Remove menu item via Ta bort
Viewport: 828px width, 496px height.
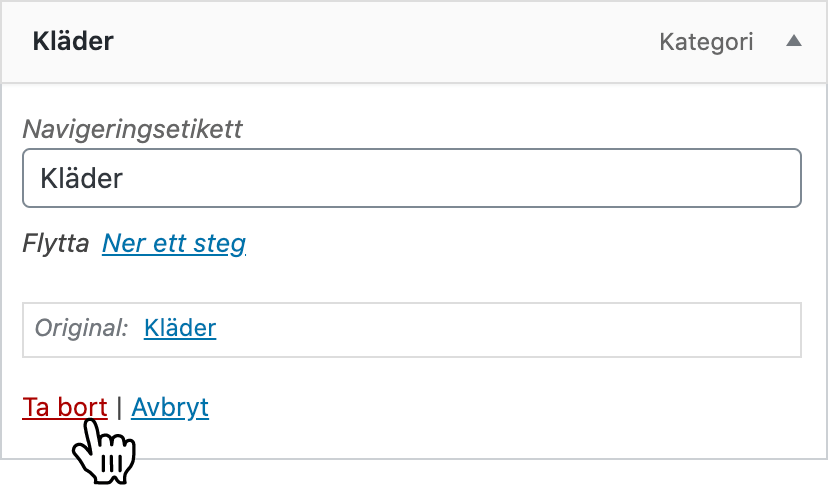pos(64,408)
